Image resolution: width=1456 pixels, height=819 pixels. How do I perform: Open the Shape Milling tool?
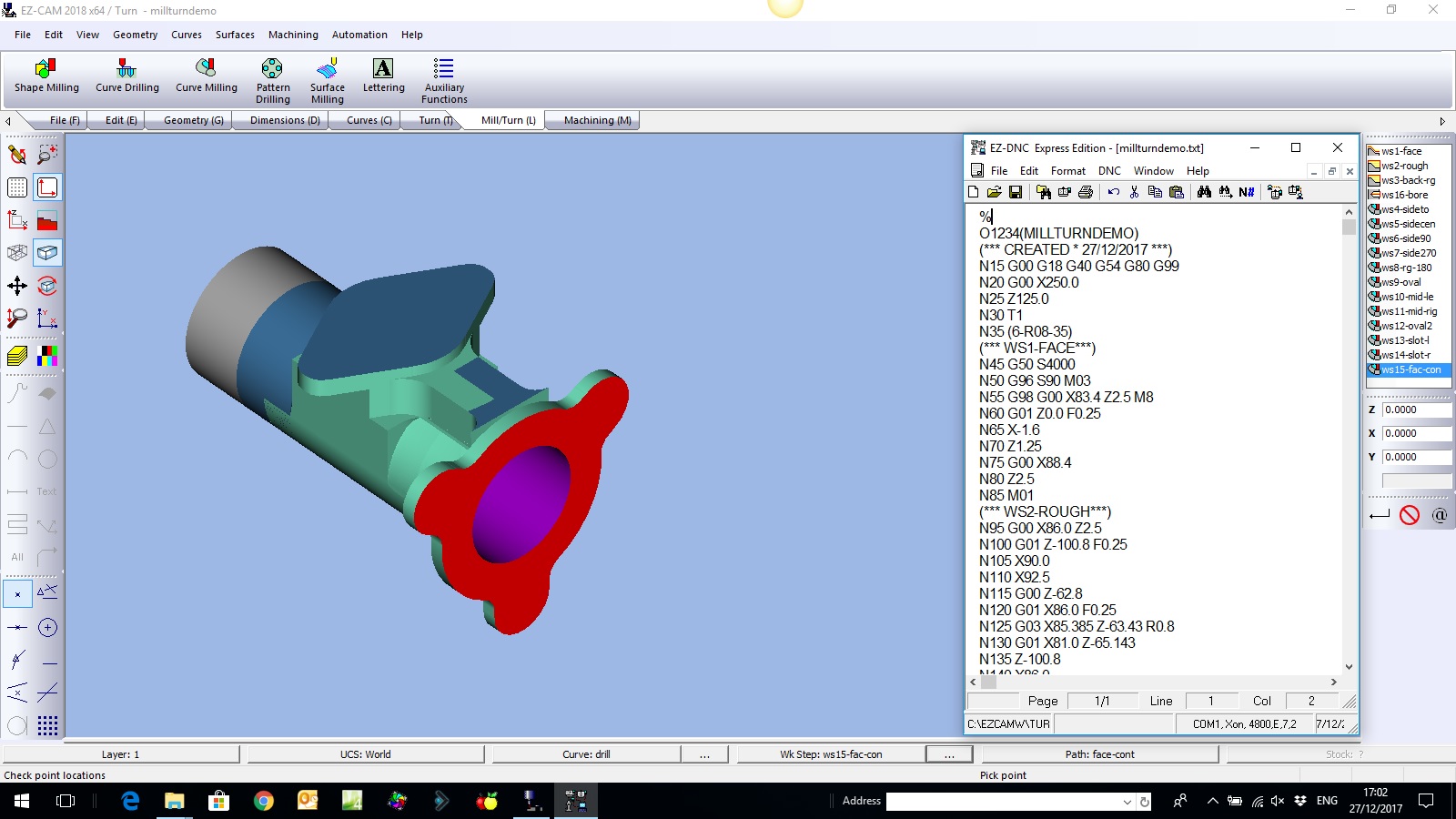click(x=46, y=76)
